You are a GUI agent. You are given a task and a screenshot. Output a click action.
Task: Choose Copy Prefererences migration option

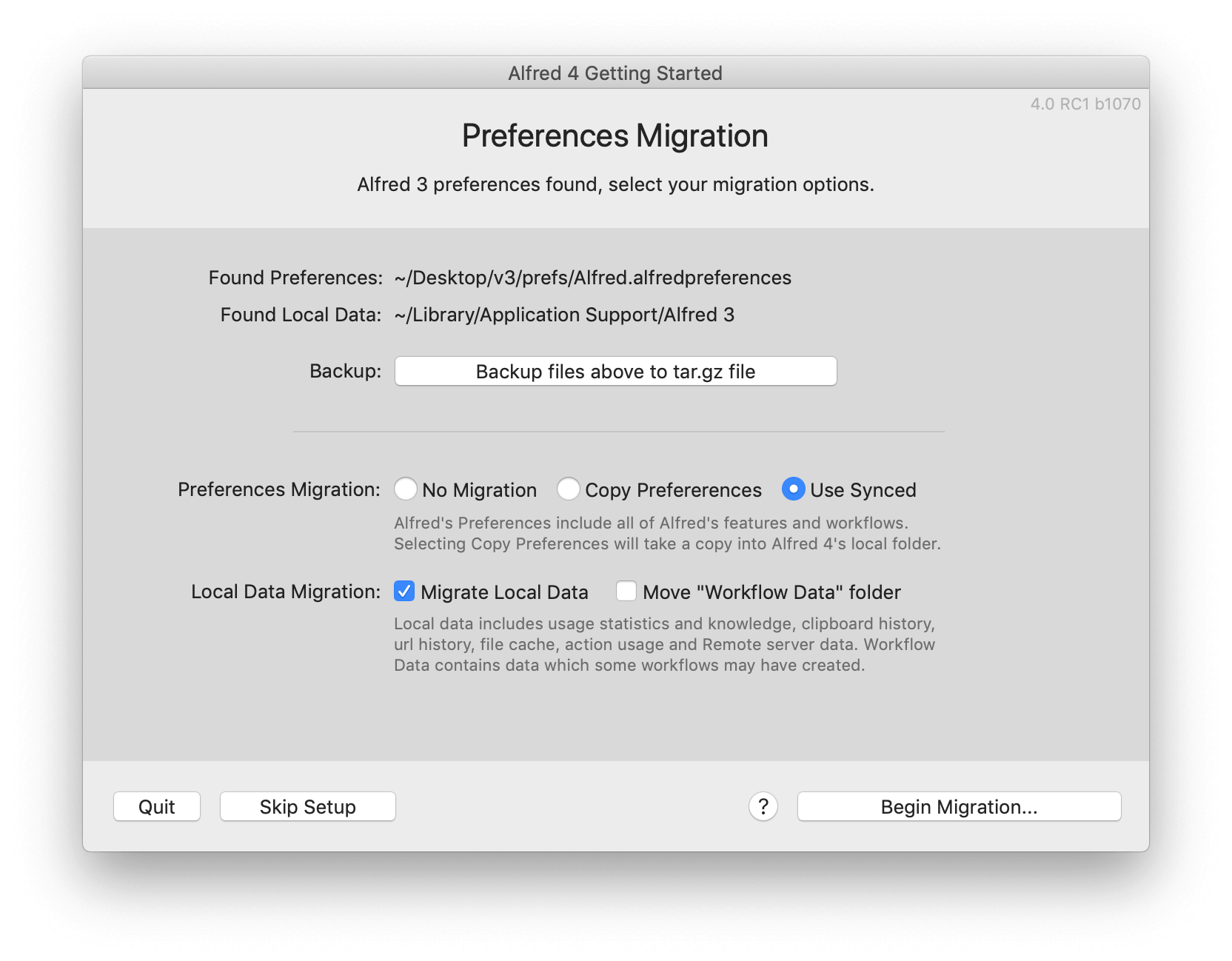coord(569,489)
